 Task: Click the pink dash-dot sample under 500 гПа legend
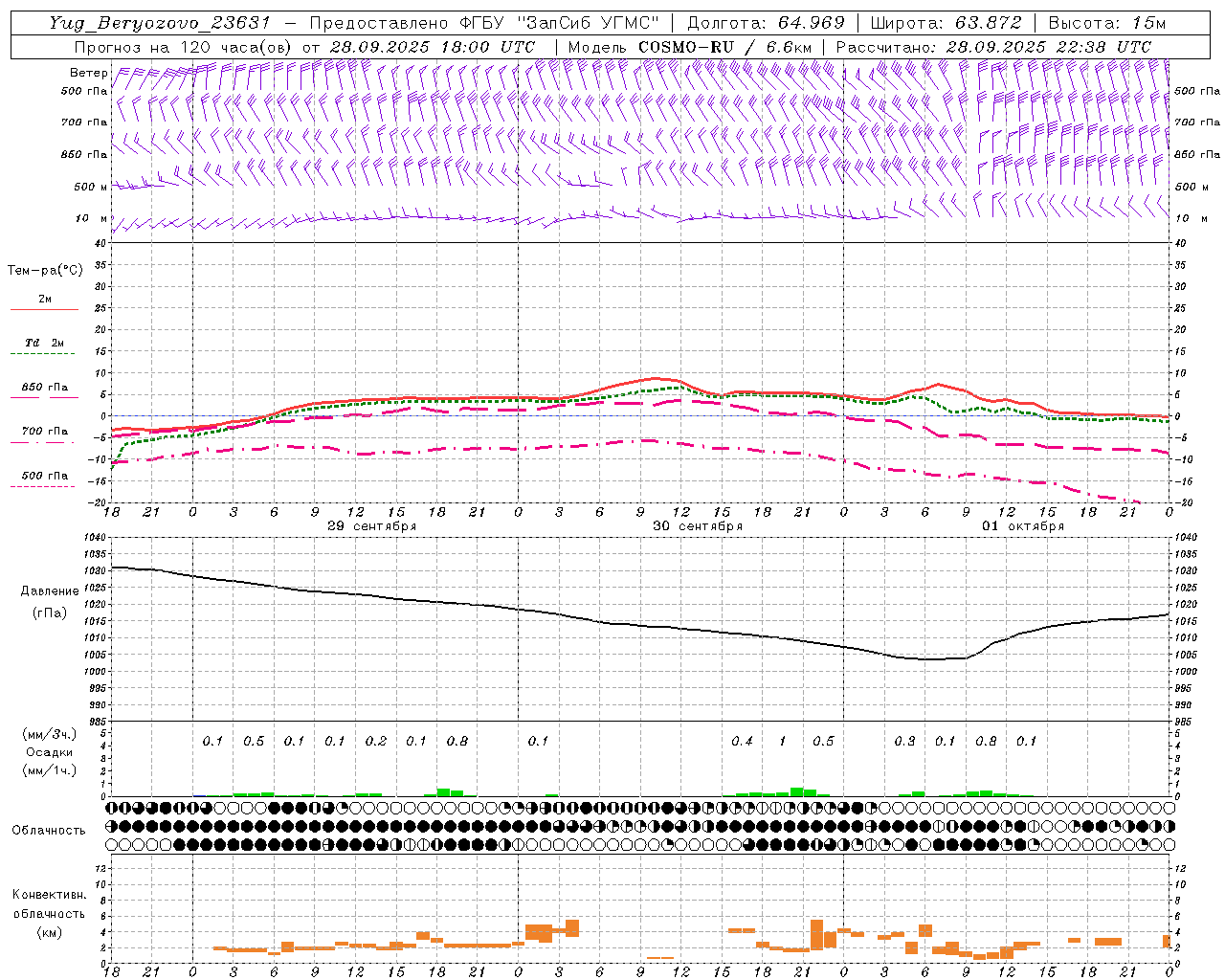click(42, 486)
